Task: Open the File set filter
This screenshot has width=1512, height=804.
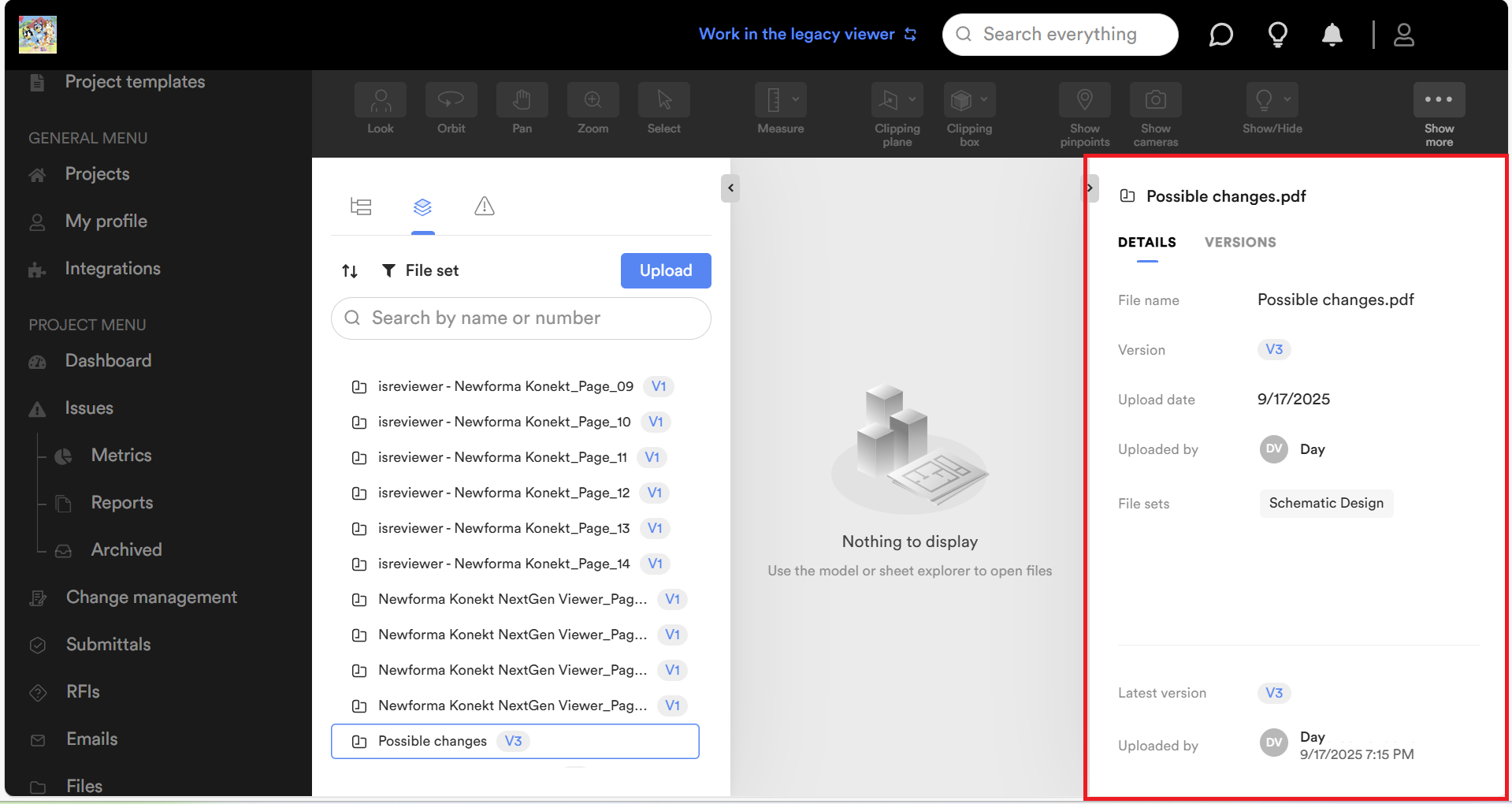Action: point(420,270)
